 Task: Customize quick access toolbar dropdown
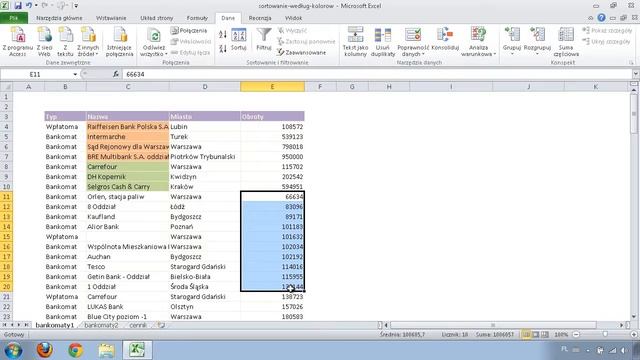point(76,6)
